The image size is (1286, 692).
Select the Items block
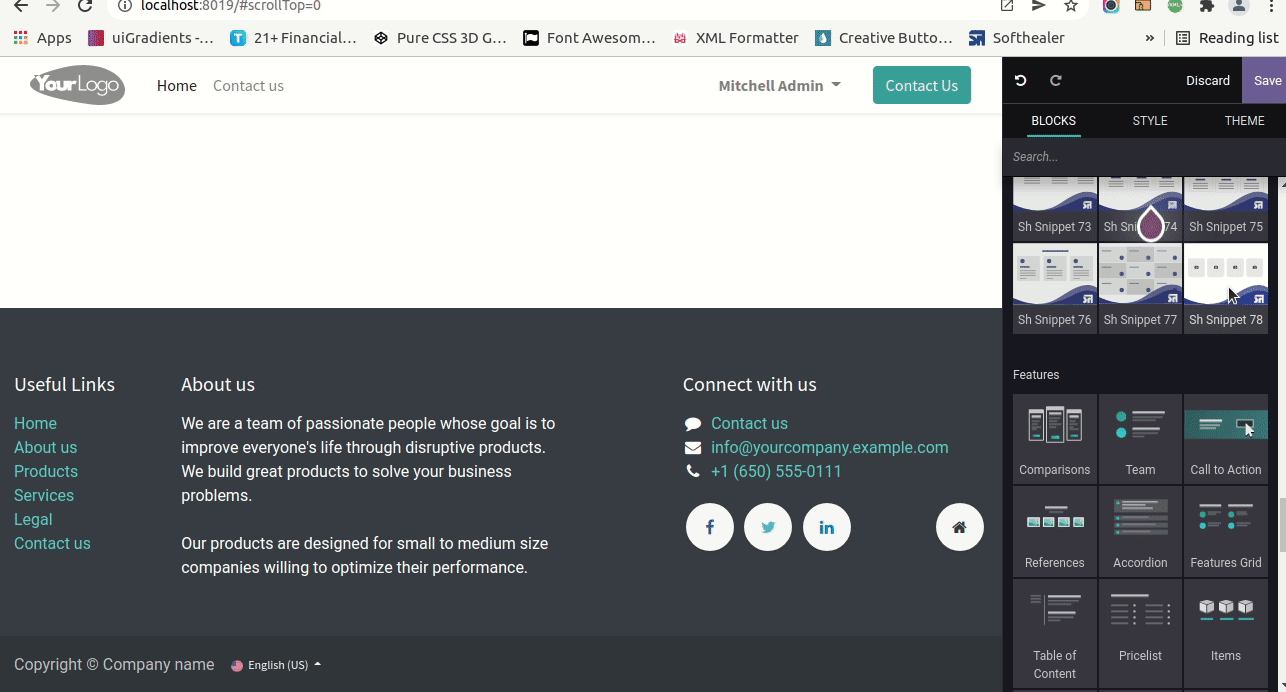[x=1226, y=634]
